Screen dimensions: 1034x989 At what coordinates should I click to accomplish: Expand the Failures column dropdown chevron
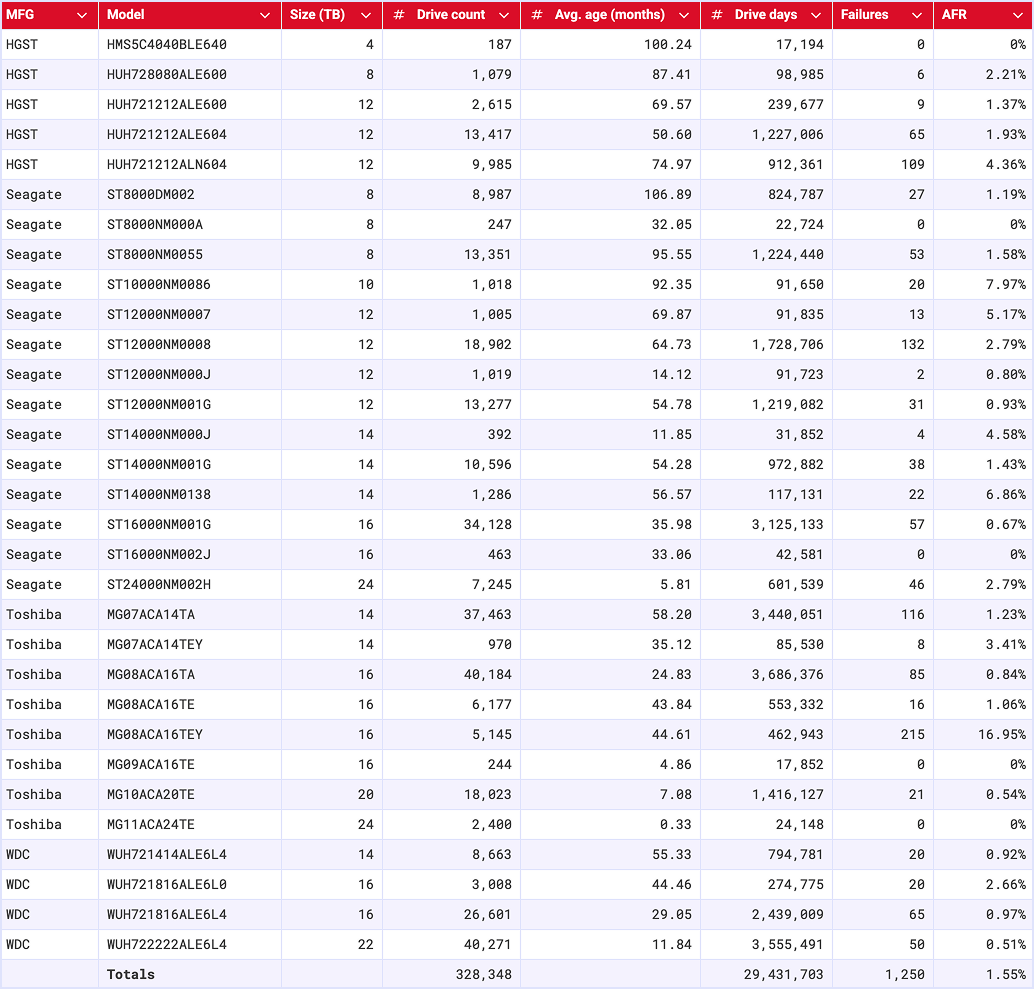917,15
